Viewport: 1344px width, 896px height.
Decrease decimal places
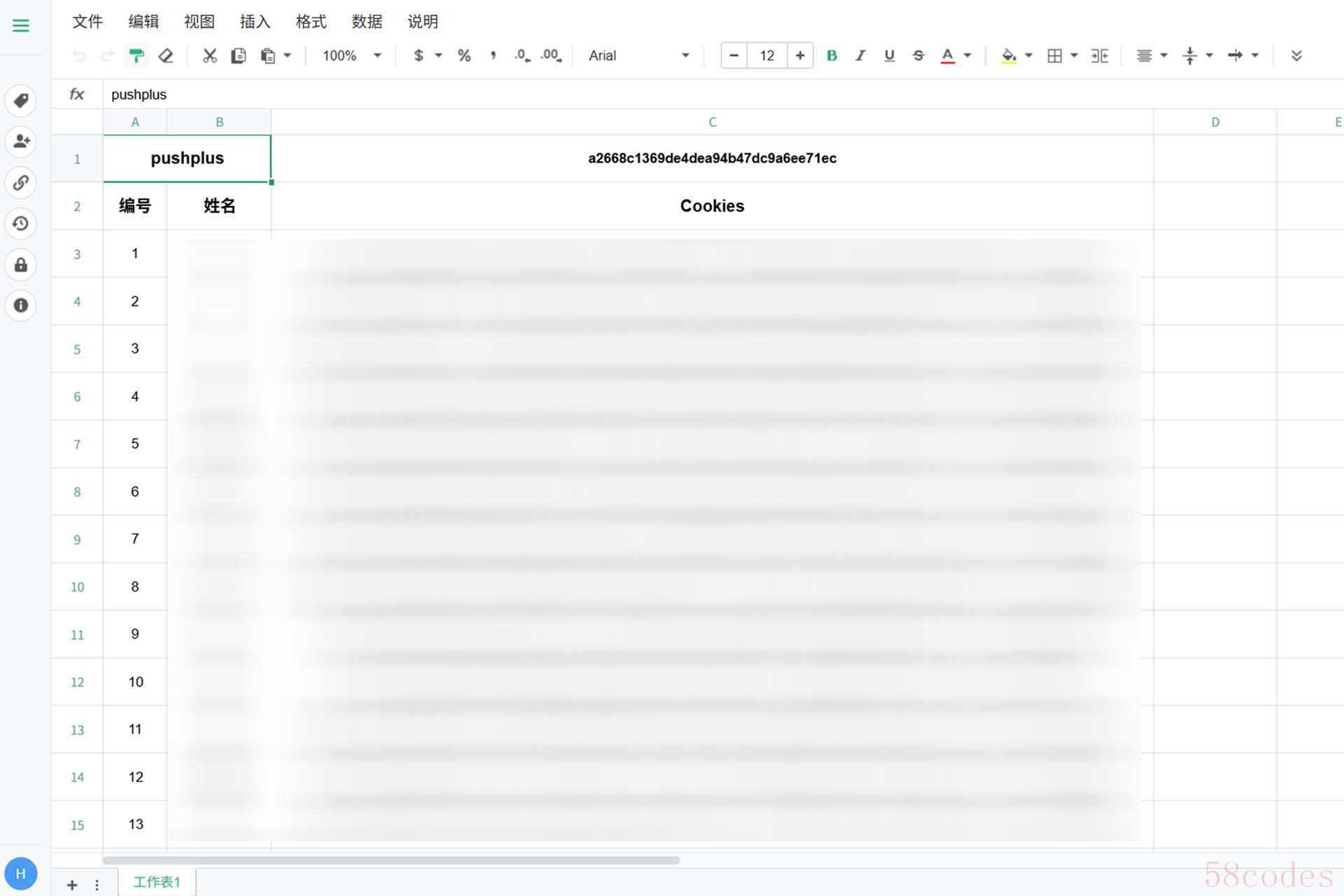coord(522,55)
